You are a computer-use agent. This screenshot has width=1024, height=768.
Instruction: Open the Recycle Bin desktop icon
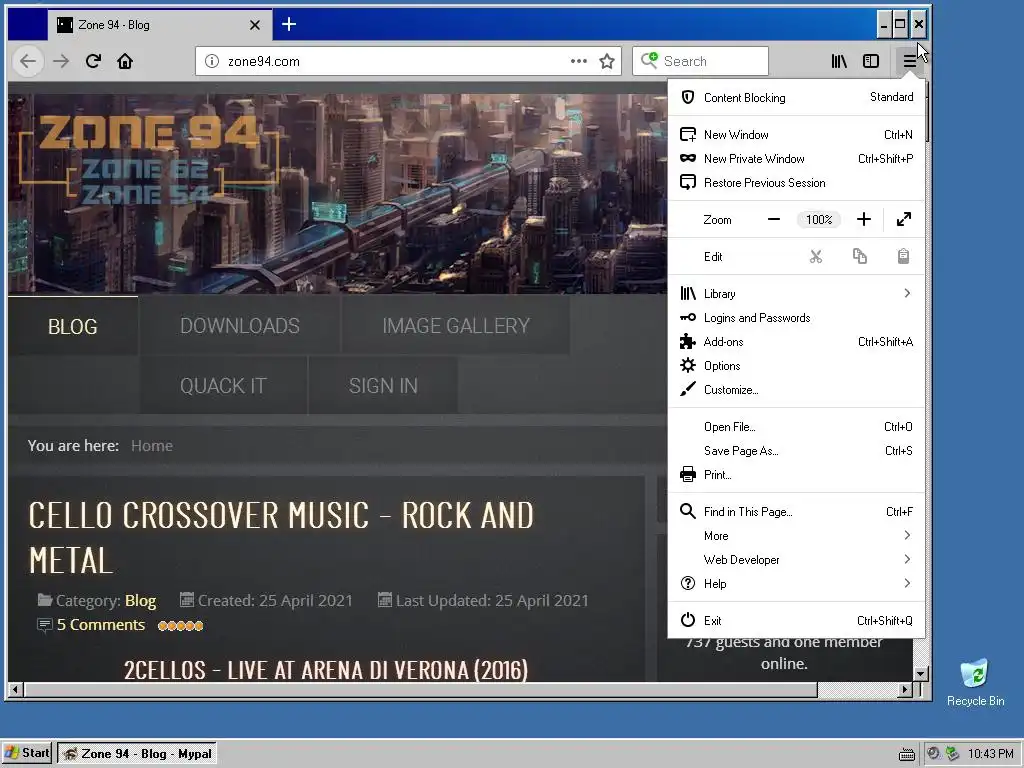pos(975,682)
